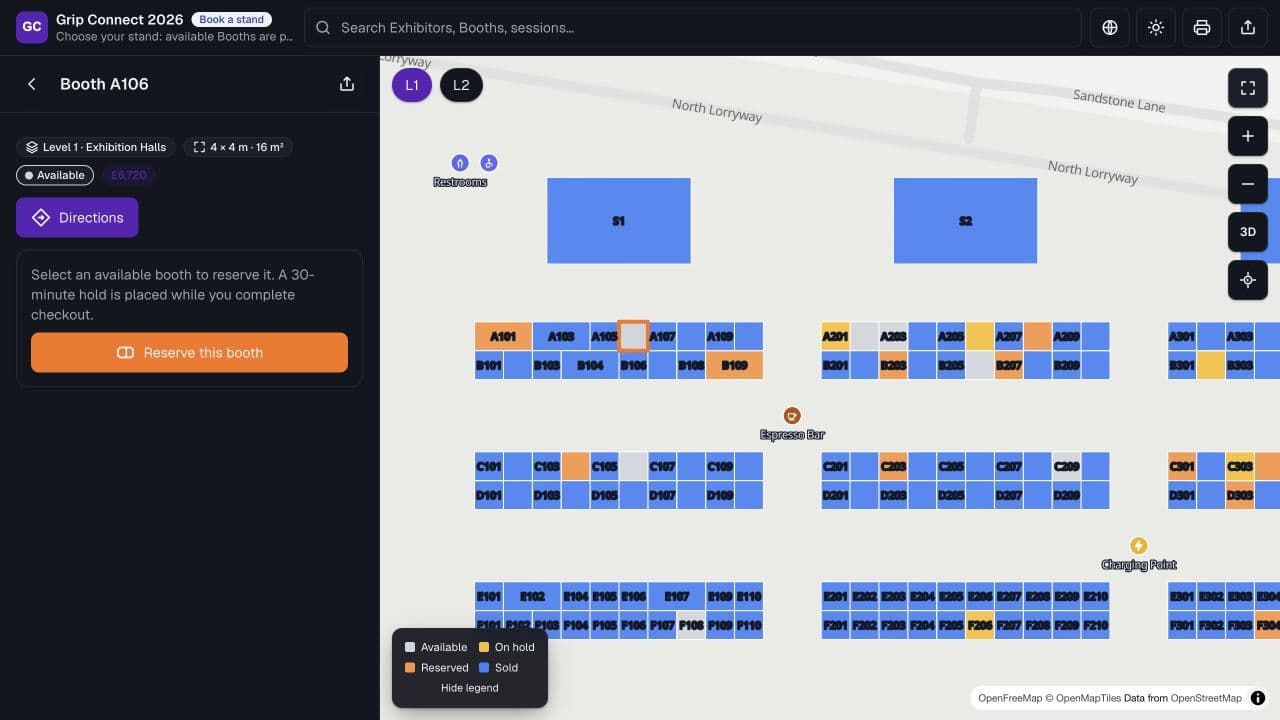This screenshot has height=720, width=1280.
Task: Click the Level 1 · Exhibition Halls chip
Action: point(95,147)
